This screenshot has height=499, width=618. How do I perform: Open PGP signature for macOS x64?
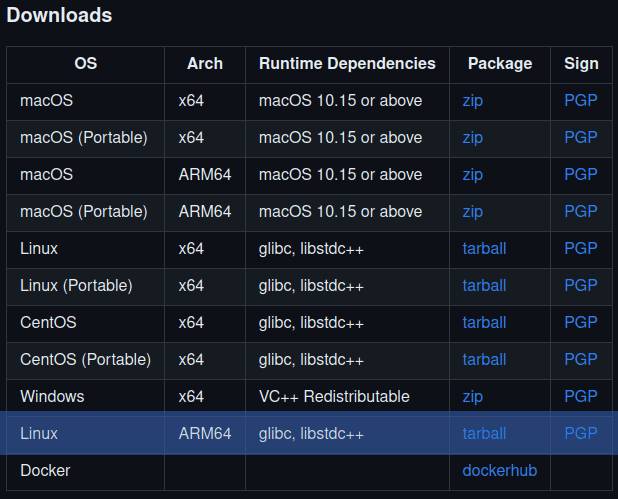tap(581, 101)
